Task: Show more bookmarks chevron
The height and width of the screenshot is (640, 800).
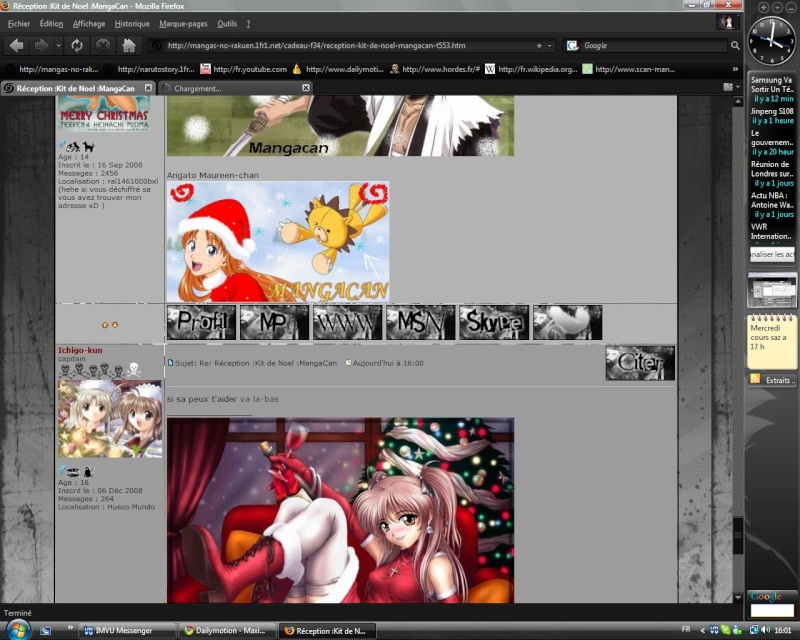Action: [x=735, y=69]
